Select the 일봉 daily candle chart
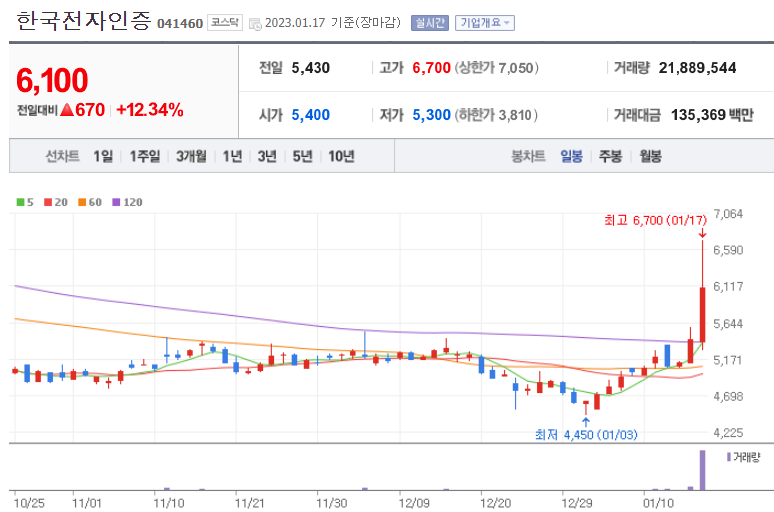Viewport: 774px width, 512px height. [x=571, y=157]
